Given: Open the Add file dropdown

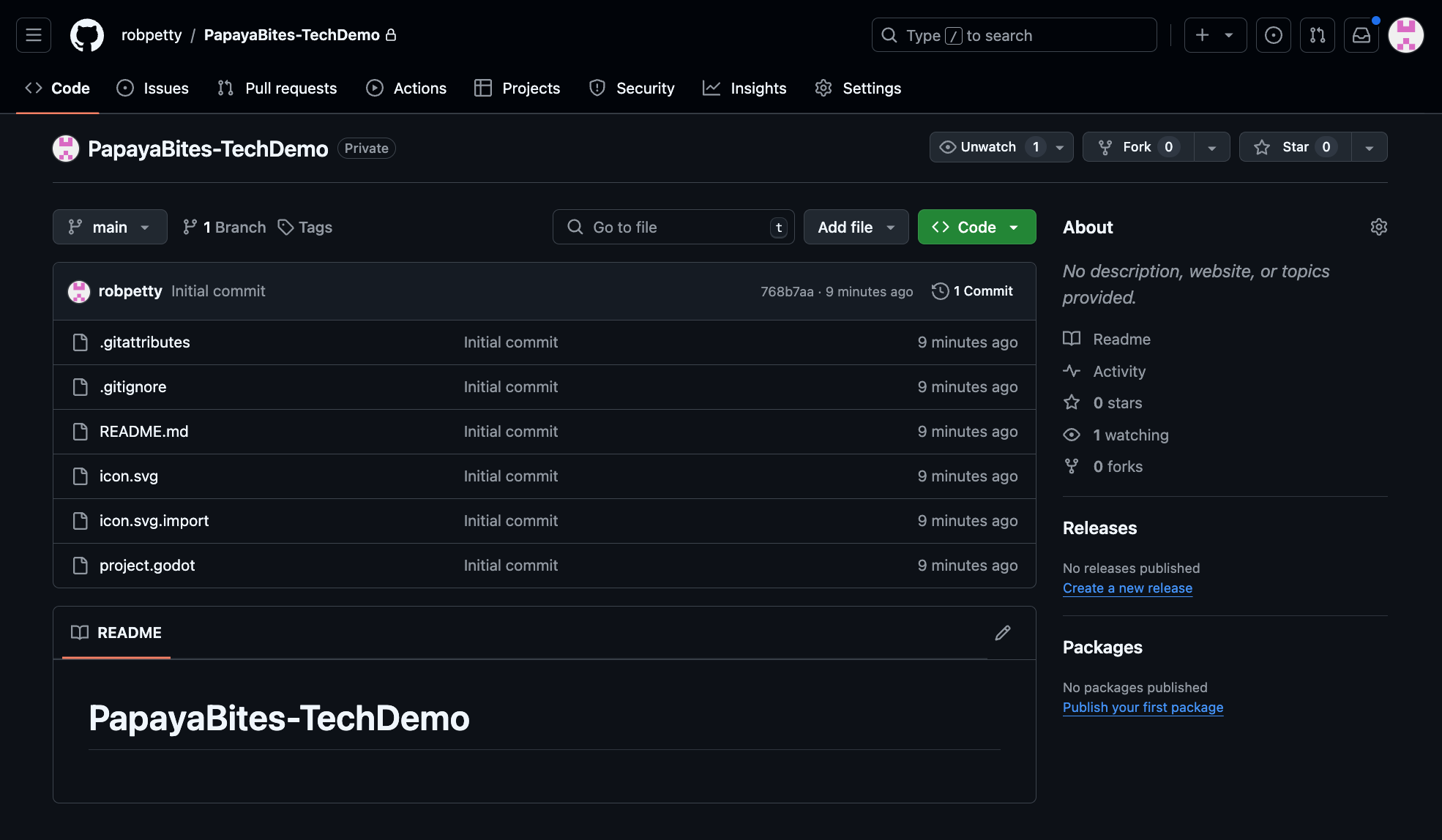Looking at the screenshot, I should [x=856, y=227].
